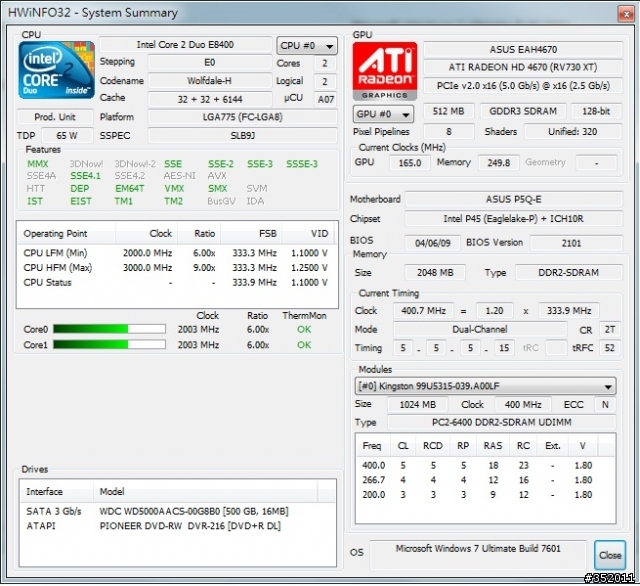640x586 pixels.
Task: Click the SSE4.1 feature label
Action: click(85, 176)
